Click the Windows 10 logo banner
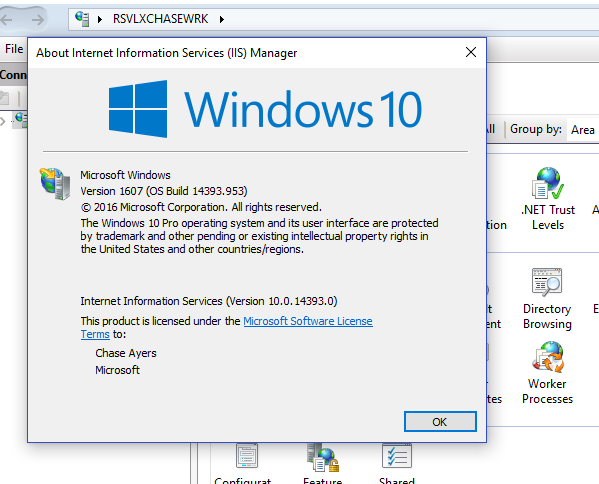This screenshot has height=484, width=599. pos(266,109)
